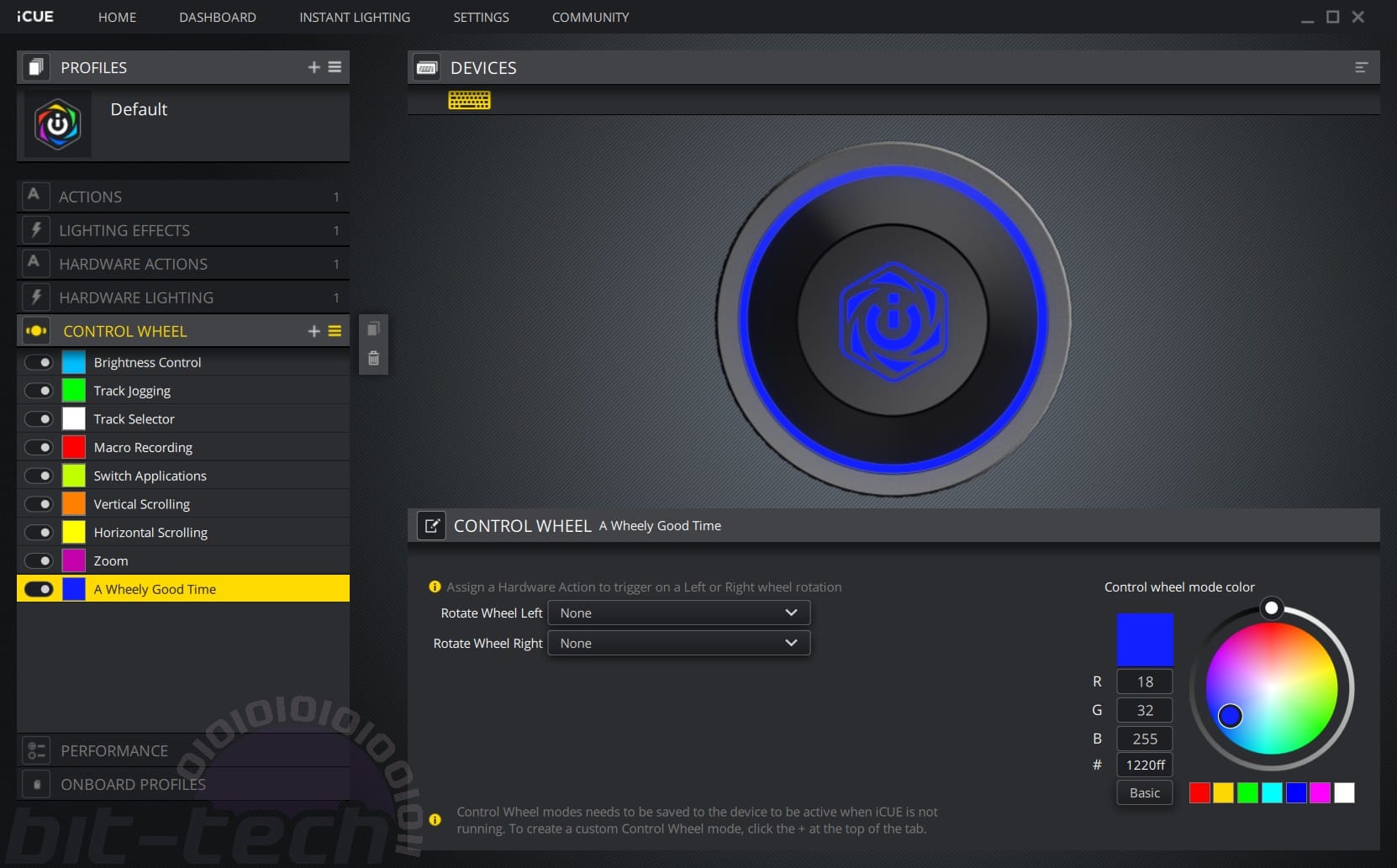Screen dimensions: 1397x868
Task: Click the Horizontal Scrolling yellow color square
Action: 74,532
